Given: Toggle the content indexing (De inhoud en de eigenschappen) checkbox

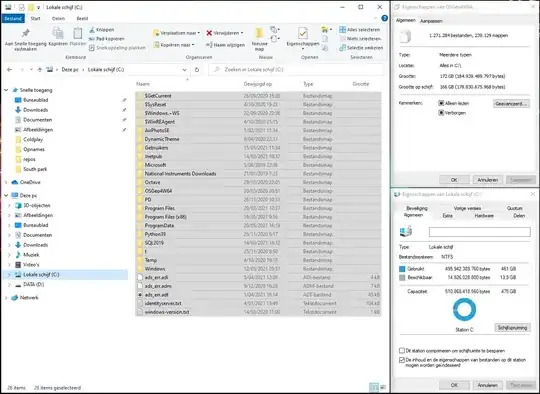Looking at the screenshot, I should click(402, 360).
